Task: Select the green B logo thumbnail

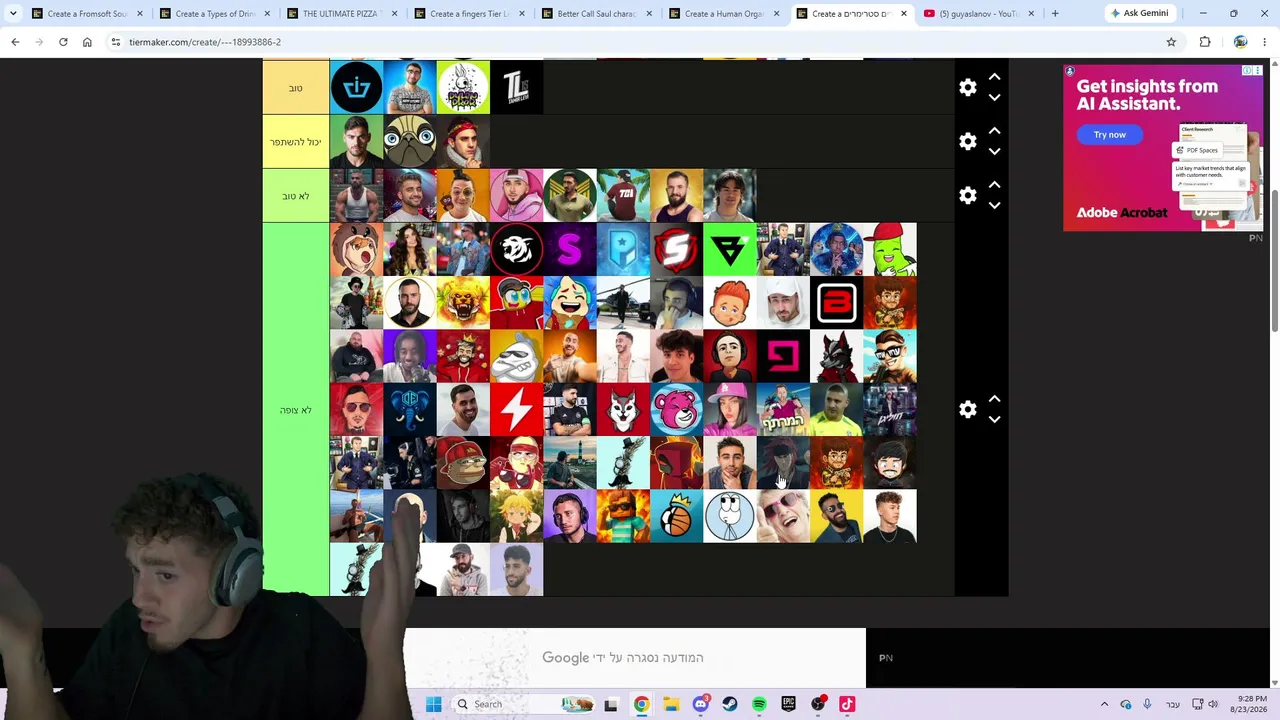Action: (730, 249)
